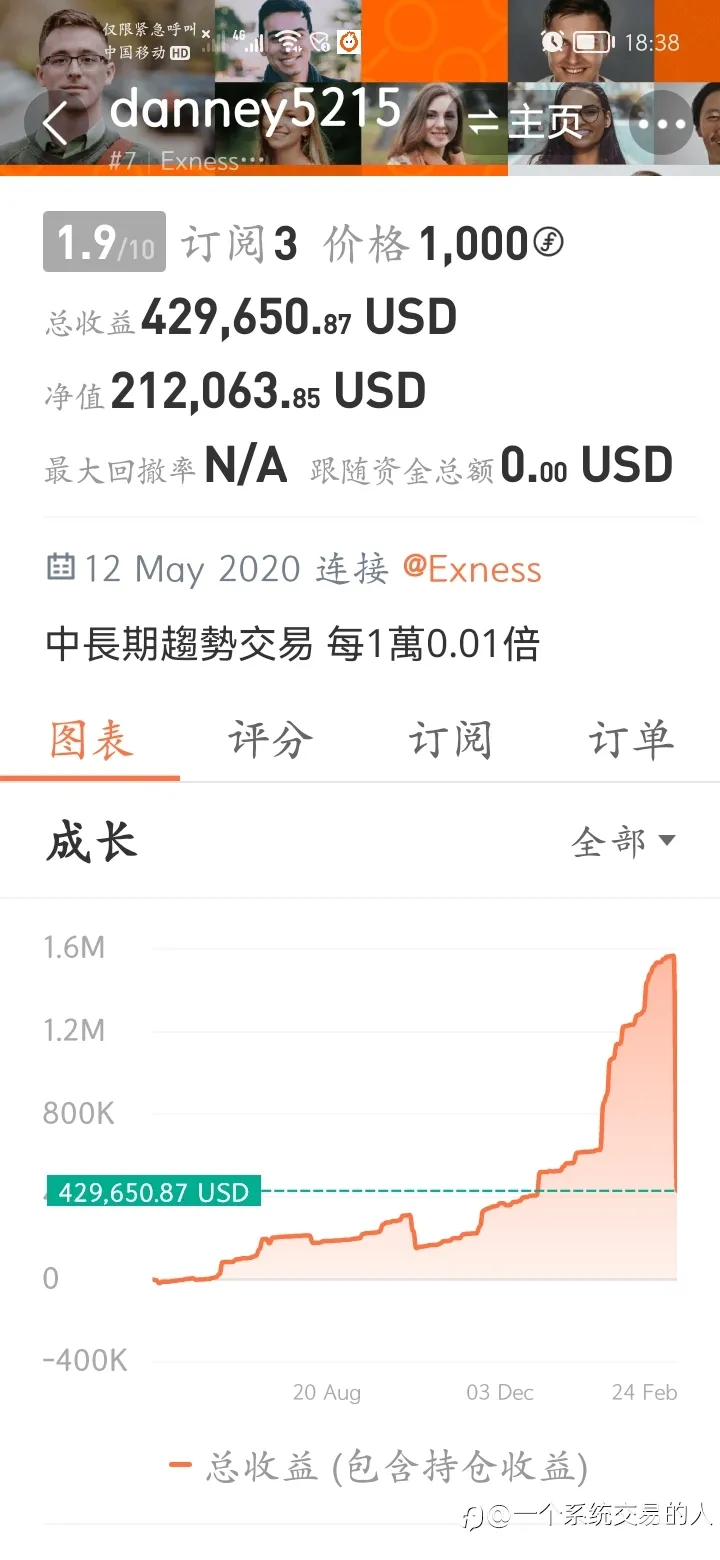Image resolution: width=720 pixels, height=1560 pixels.
Task: Switch to the 订阅 tab
Action: (x=450, y=741)
